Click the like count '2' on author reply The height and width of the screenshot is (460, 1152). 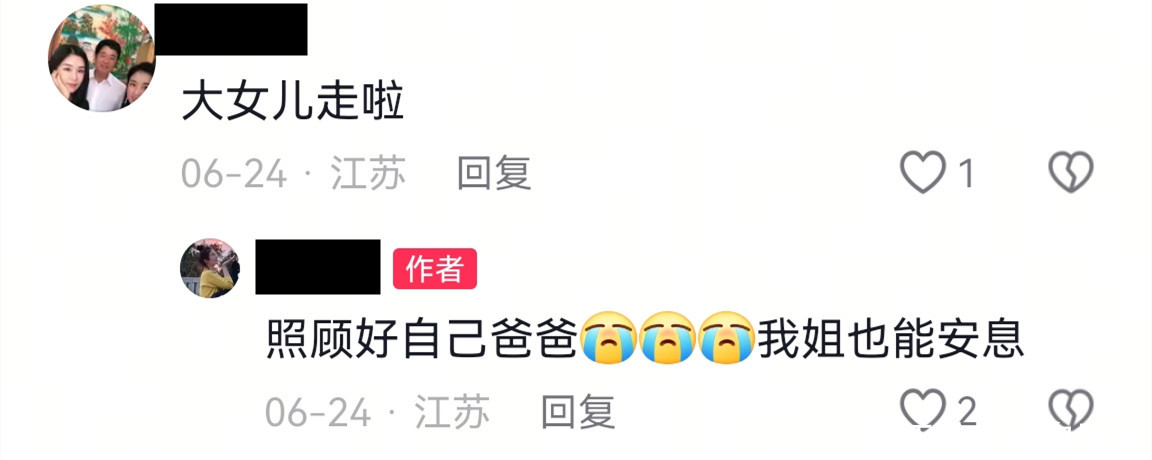[x=968, y=412]
